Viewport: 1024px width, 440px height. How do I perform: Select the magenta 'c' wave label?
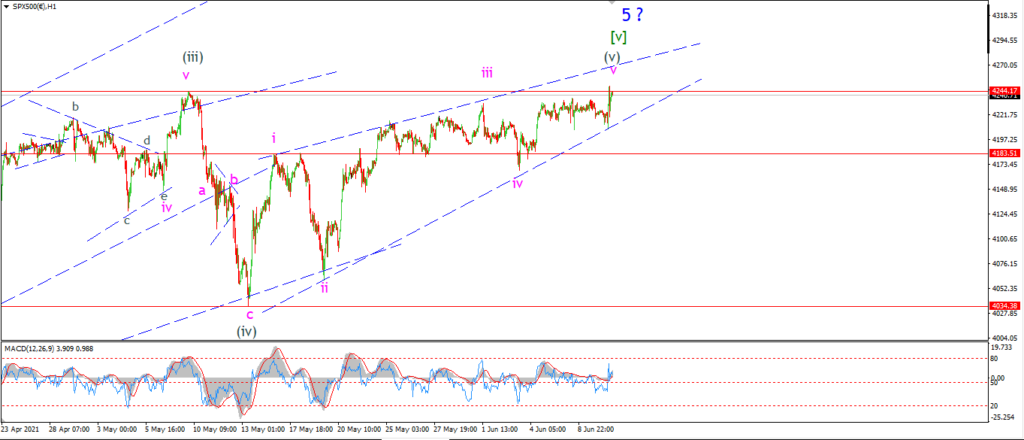249,314
